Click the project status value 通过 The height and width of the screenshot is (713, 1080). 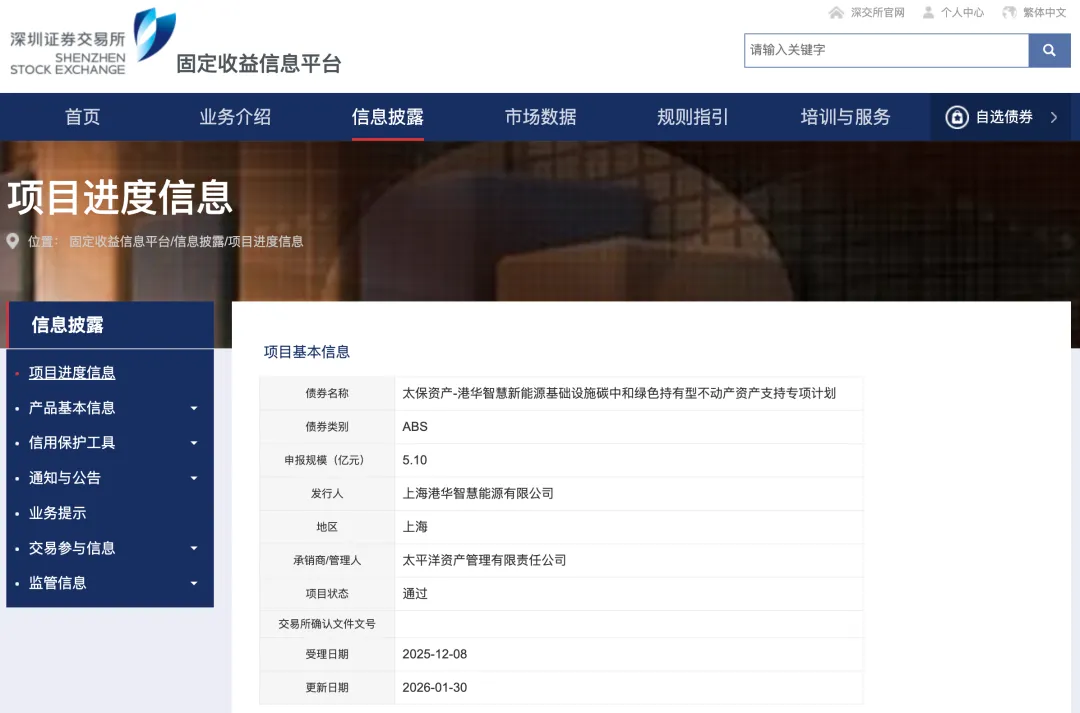[415, 594]
